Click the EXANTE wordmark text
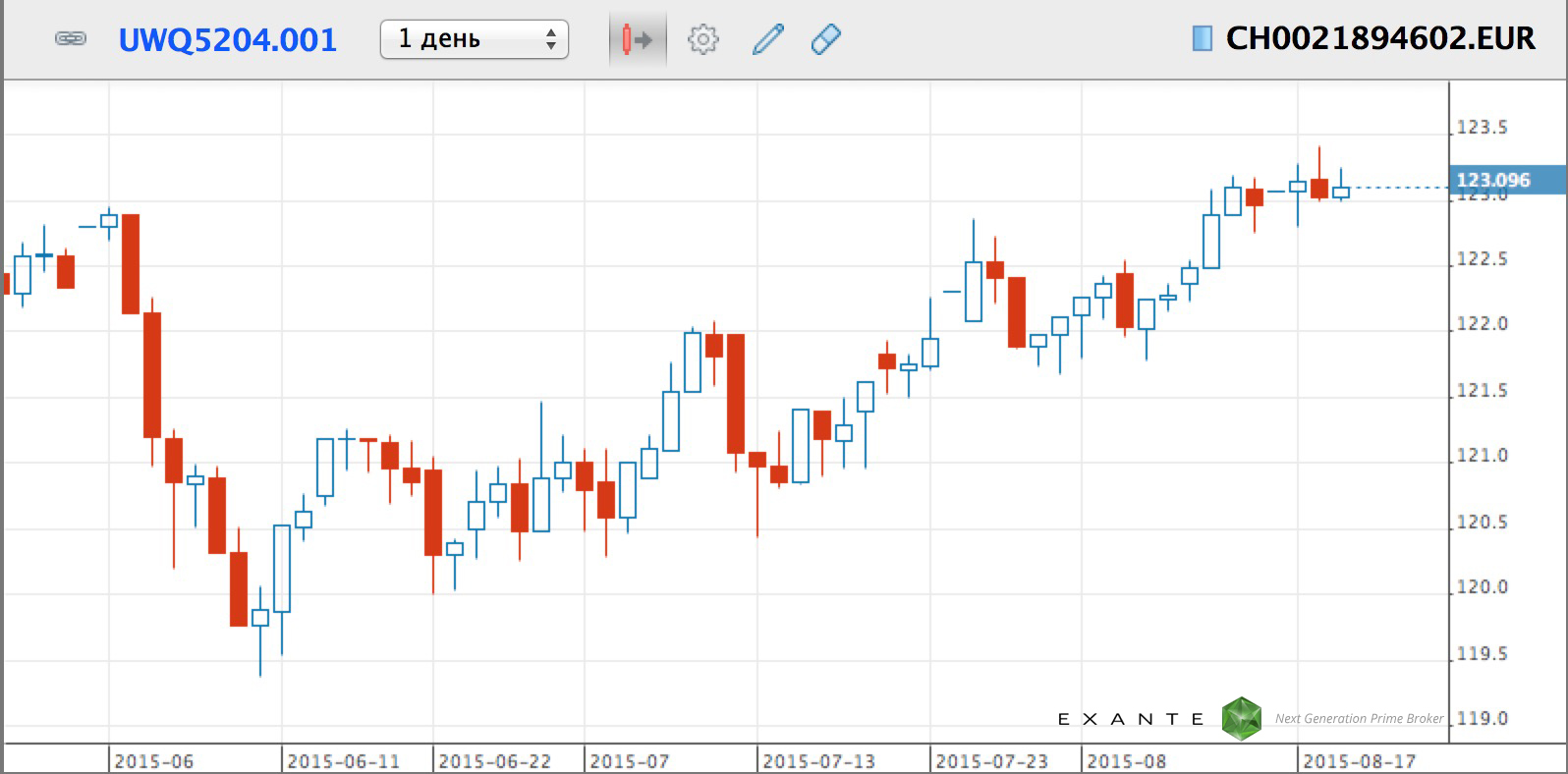Image resolution: width=1568 pixels, height=774 pixels. point(1131,719)
